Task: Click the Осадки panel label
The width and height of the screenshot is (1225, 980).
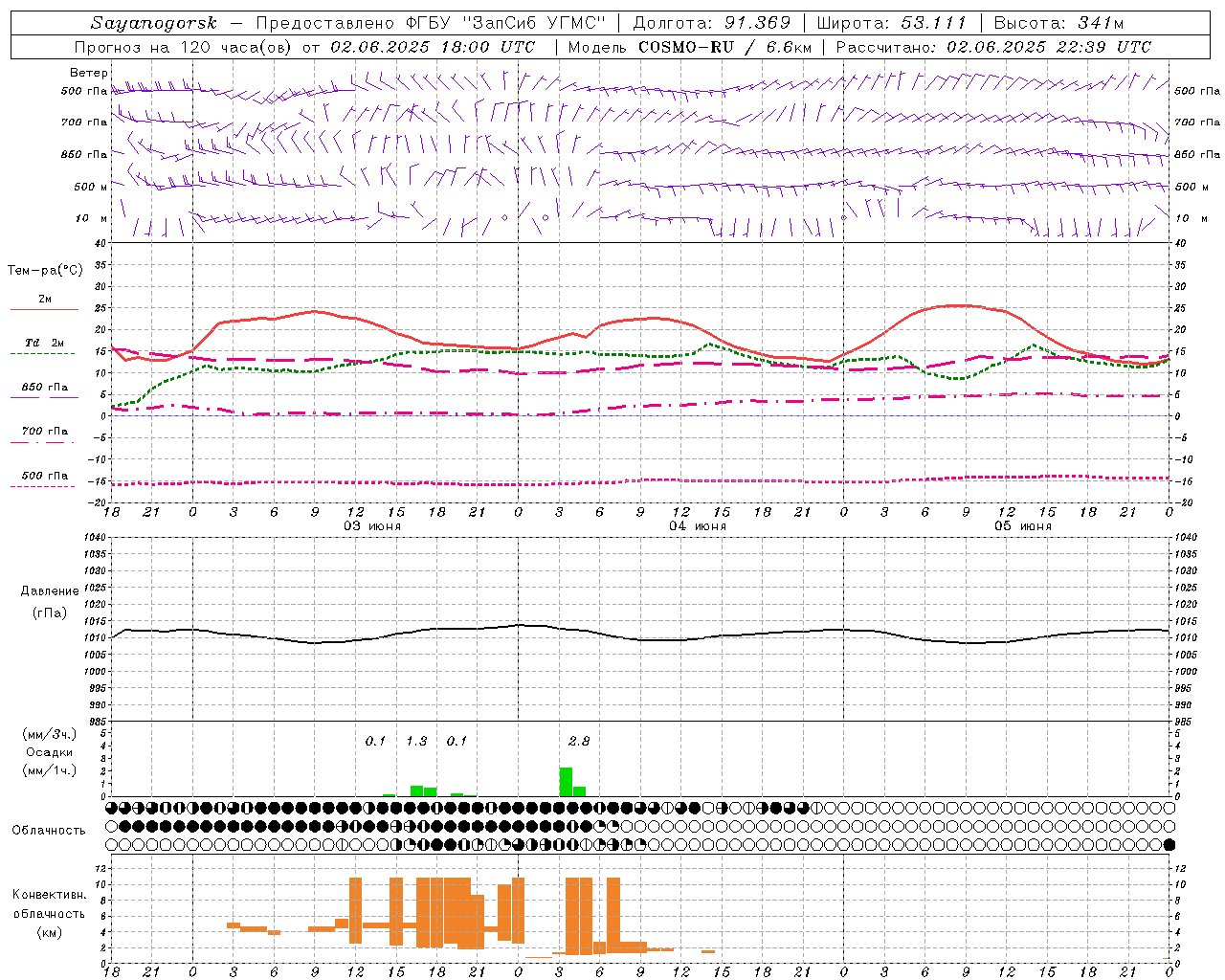Action: click(50, 752)
